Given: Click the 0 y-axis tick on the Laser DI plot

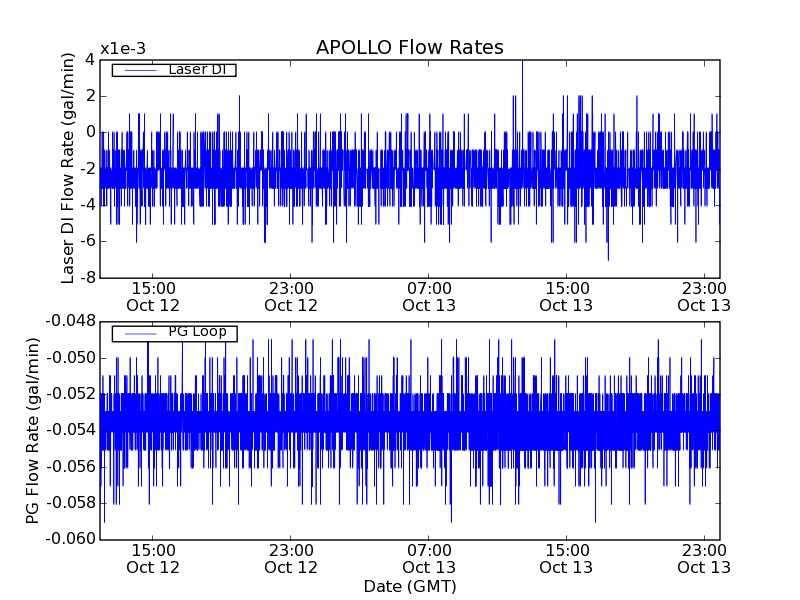Looking at the screenshot, I should click(90, 132).
